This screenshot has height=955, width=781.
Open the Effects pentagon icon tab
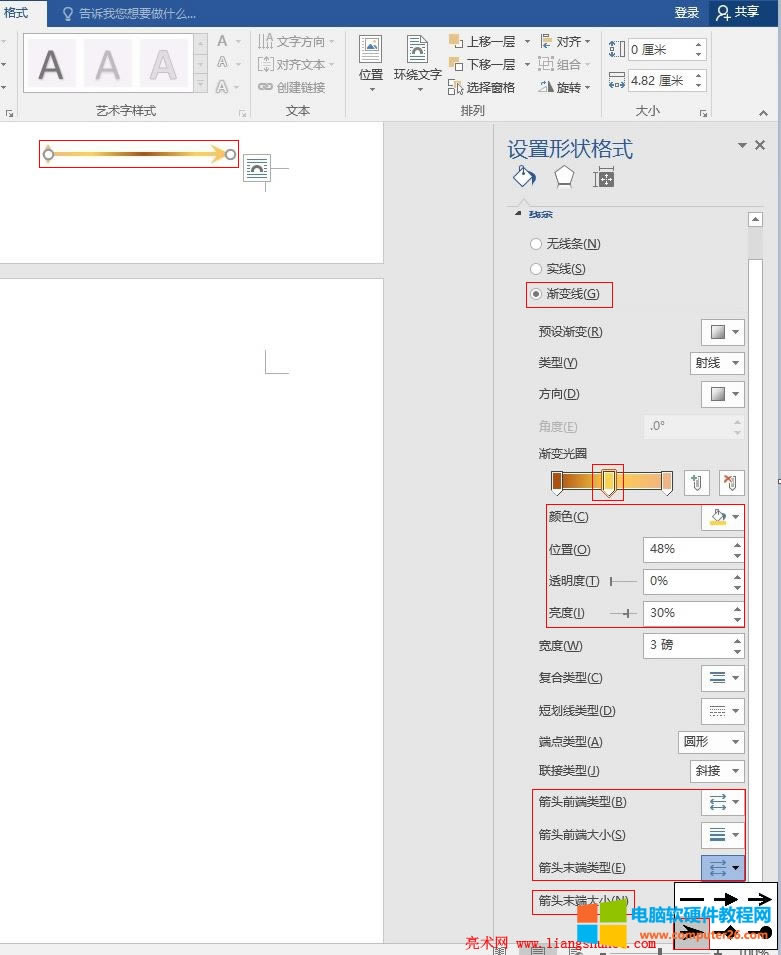(564, 177)
